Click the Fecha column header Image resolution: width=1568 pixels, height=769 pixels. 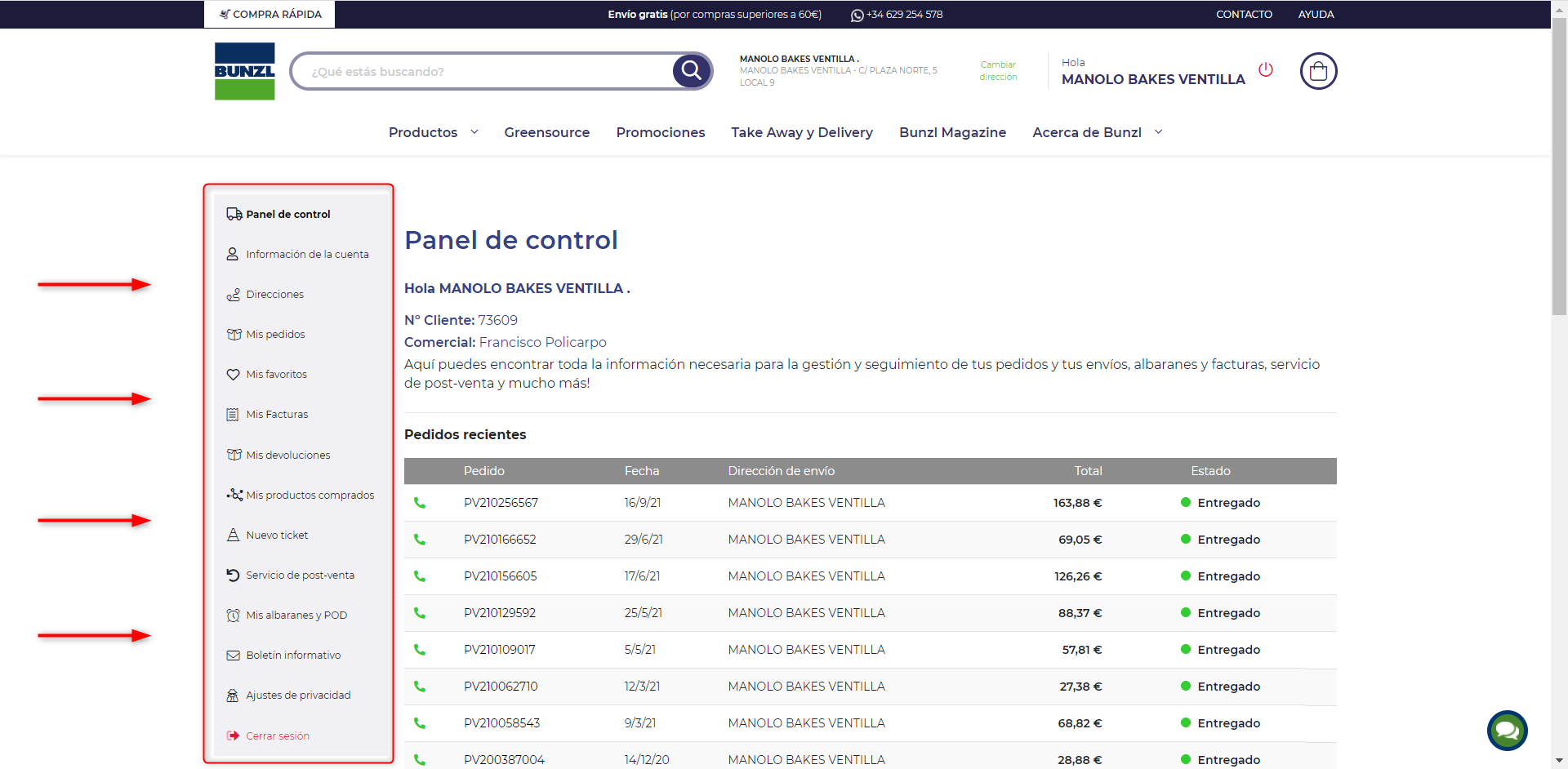pos(642,471)
